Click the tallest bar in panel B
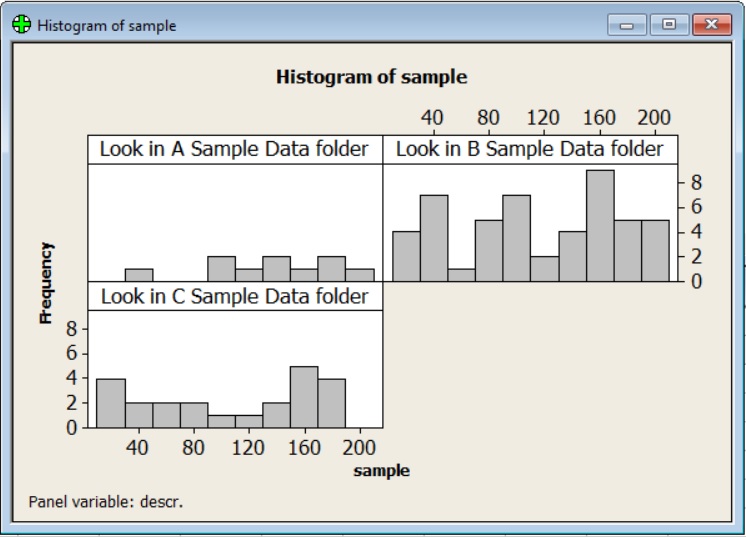The width and height of the screenshot is (746, 537). [x=599, y=226]
